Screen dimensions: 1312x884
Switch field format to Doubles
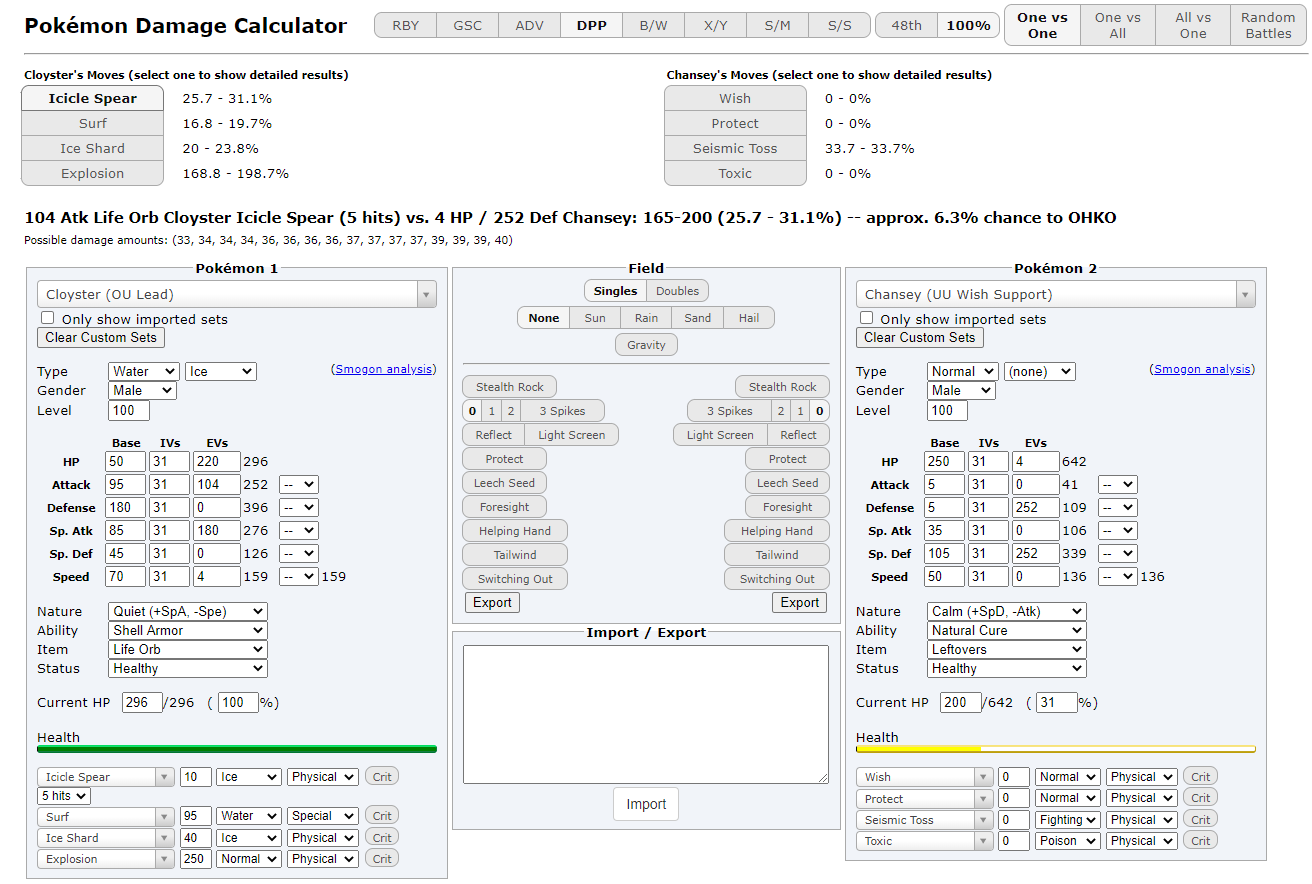click(678, 291)
